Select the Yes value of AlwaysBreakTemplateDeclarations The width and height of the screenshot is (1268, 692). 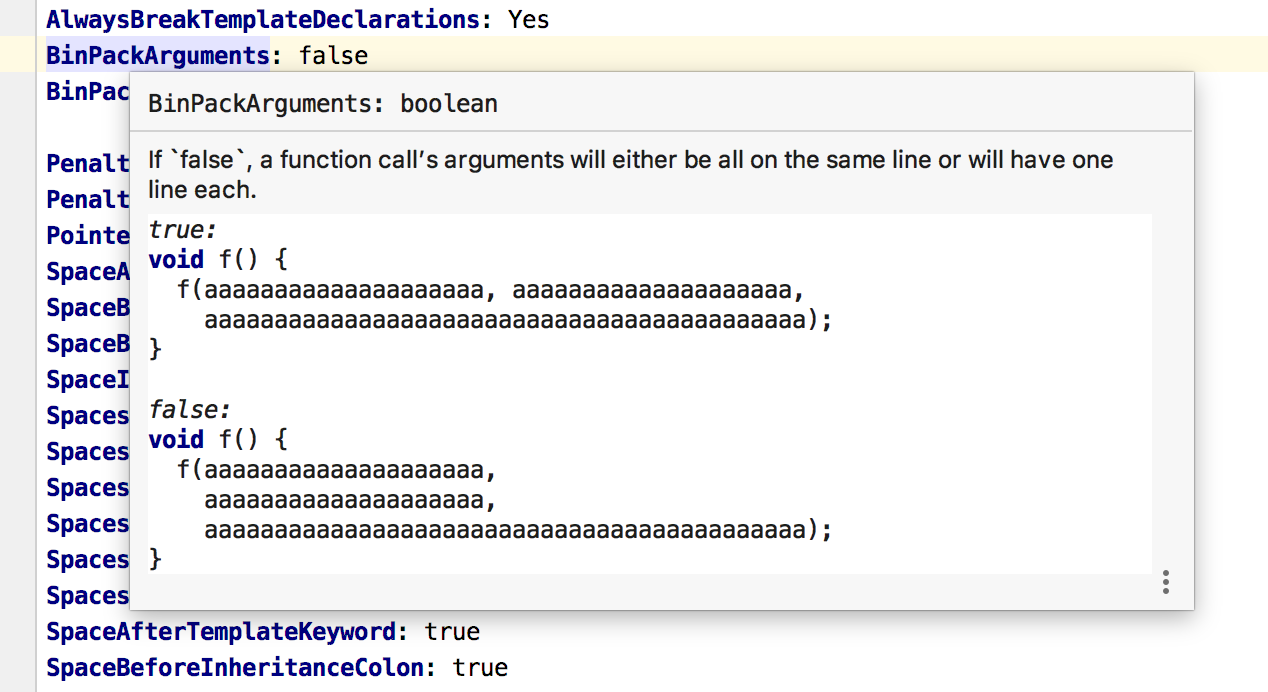pyautogui.click(x=528, y=19)
